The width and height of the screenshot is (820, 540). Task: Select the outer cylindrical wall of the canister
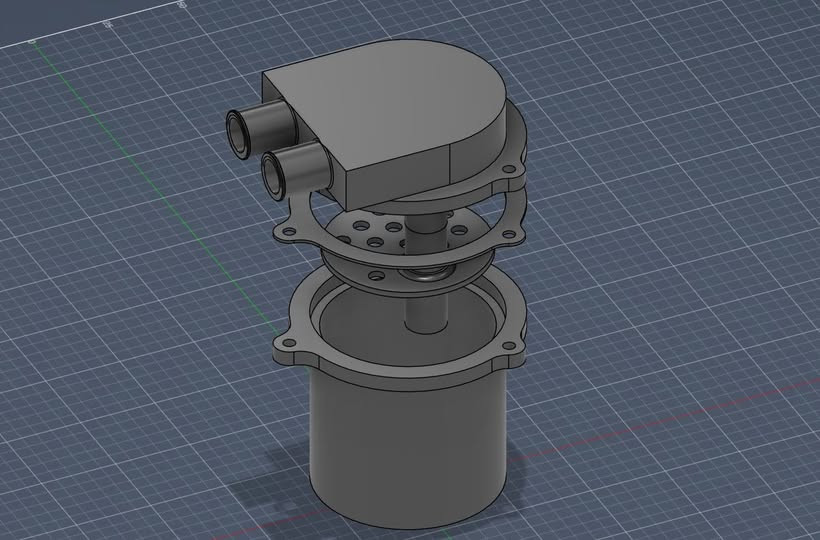[x=408, y=450]
